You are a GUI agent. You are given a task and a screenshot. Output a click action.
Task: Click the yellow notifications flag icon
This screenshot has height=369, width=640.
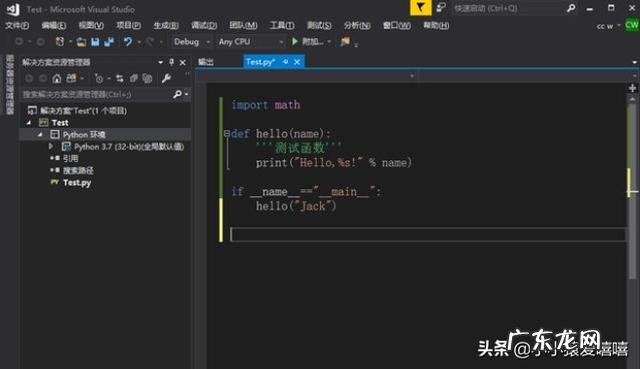click(420, 7)
